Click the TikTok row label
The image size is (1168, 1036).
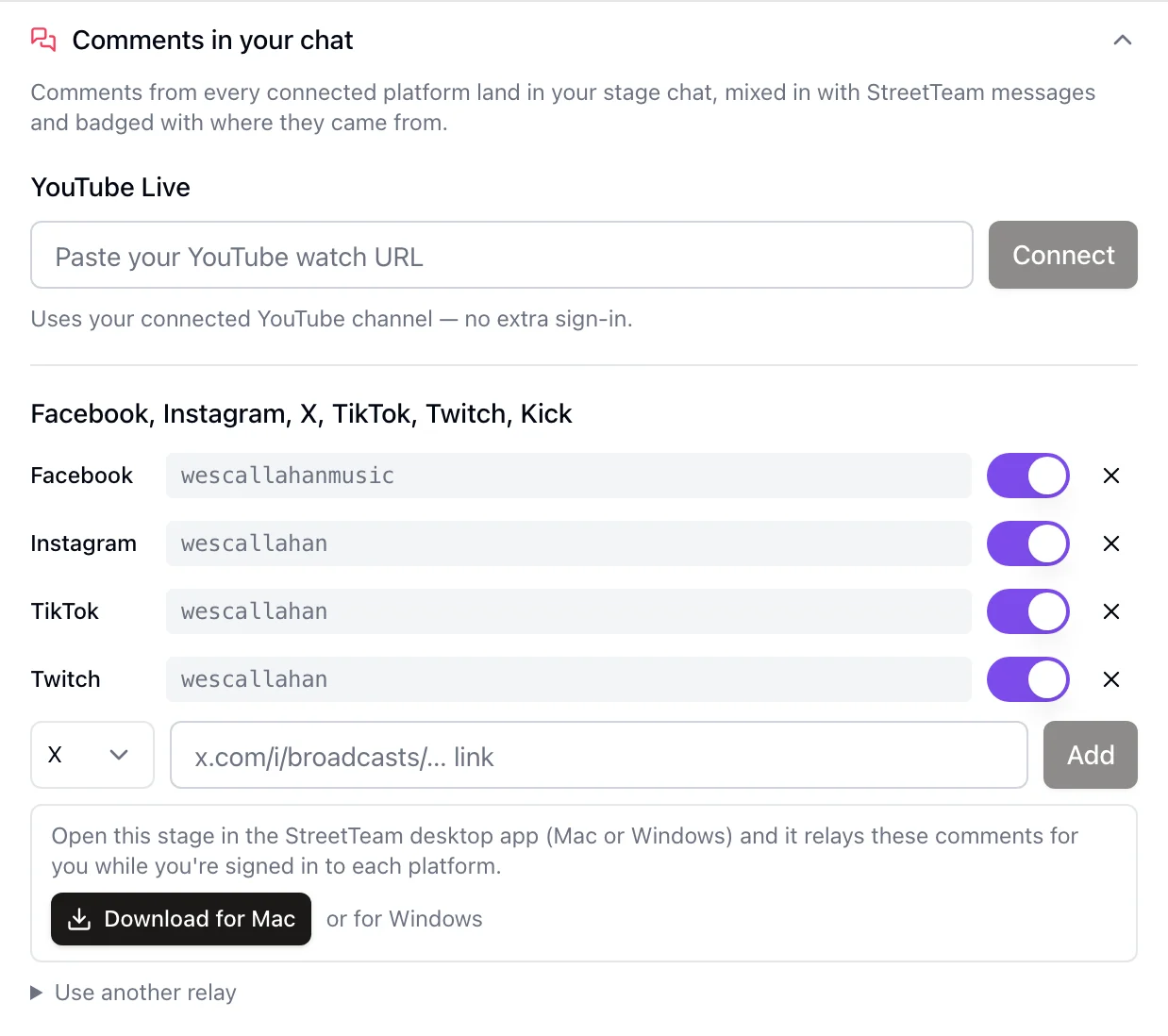(65, 611)
